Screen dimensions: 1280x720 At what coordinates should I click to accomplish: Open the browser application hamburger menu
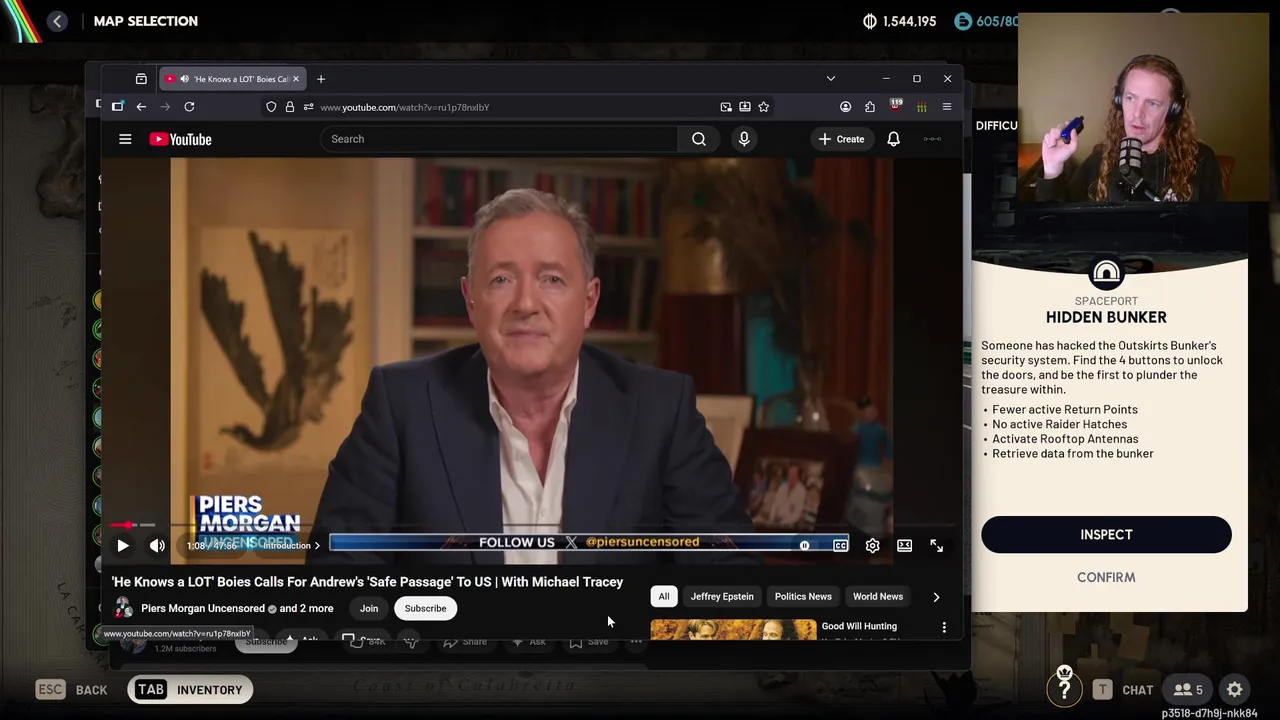(946, 107)
